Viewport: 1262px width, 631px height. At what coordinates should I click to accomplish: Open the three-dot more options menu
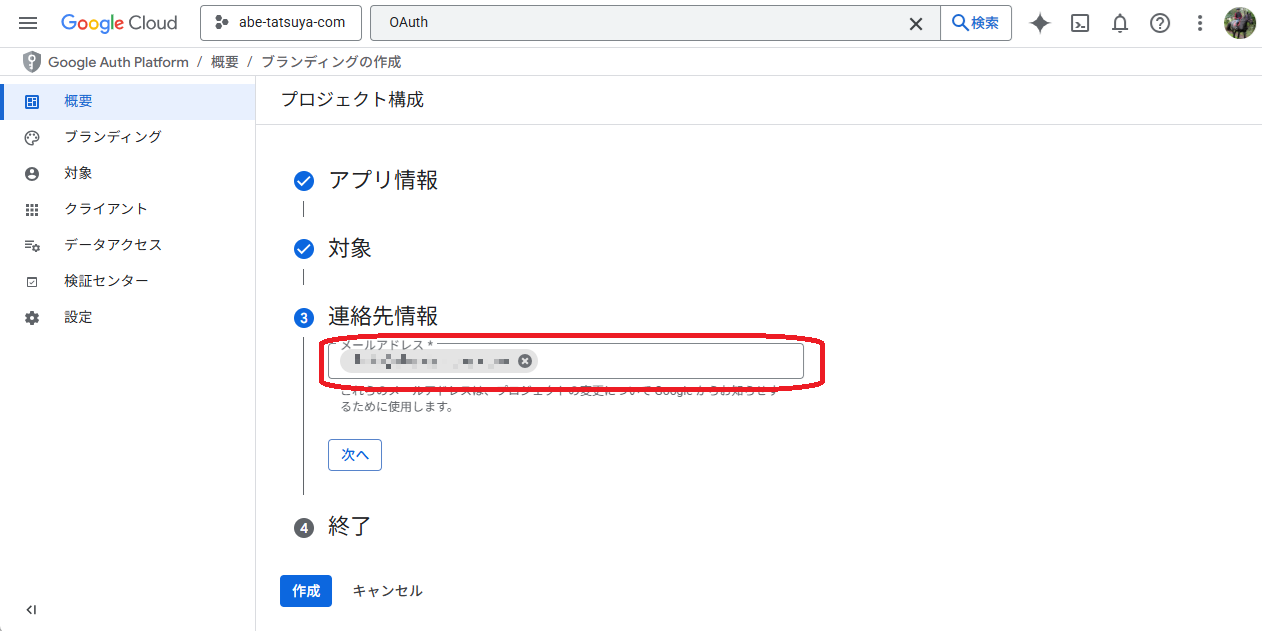(1200, 23)
